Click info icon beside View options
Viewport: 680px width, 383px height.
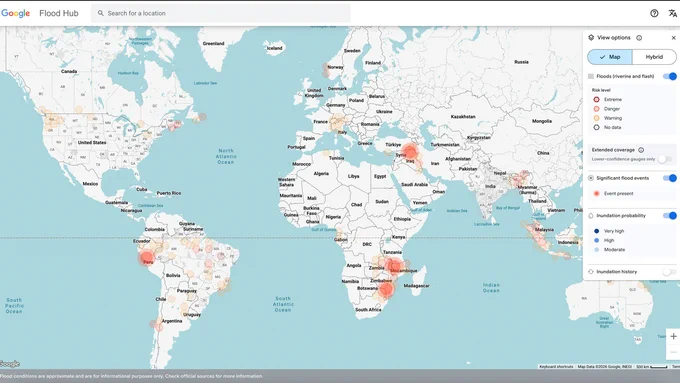click(x=639, y=38)
